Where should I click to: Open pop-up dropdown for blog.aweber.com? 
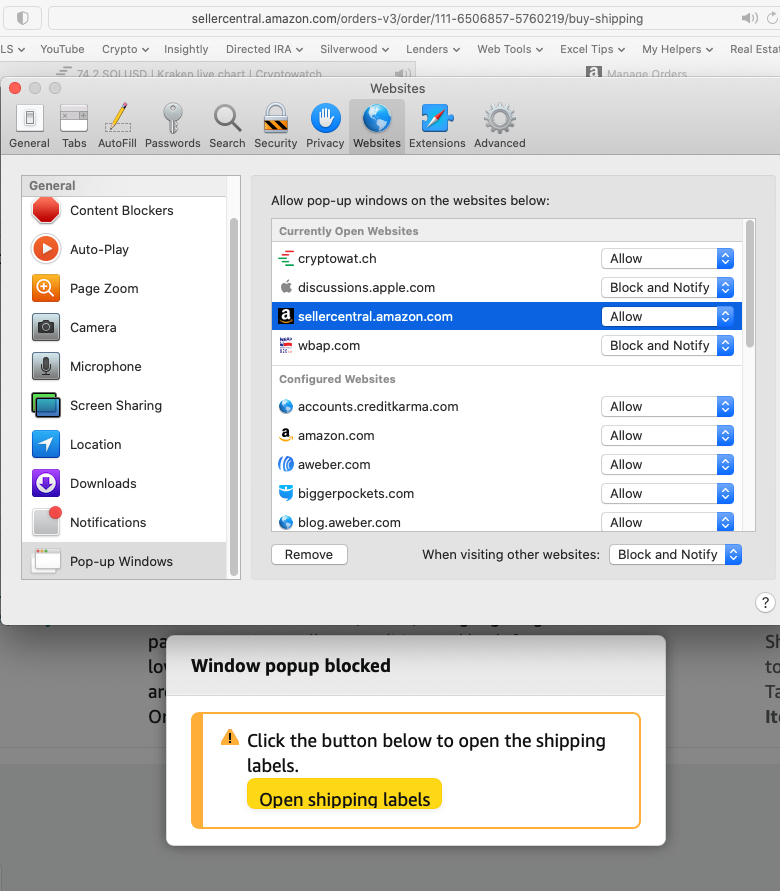[x=668, y=522]
